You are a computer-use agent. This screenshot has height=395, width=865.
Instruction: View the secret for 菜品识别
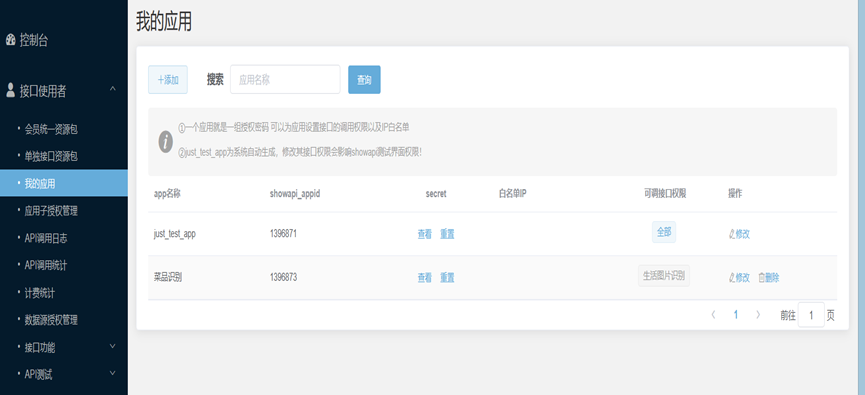[x=424, y=278]
